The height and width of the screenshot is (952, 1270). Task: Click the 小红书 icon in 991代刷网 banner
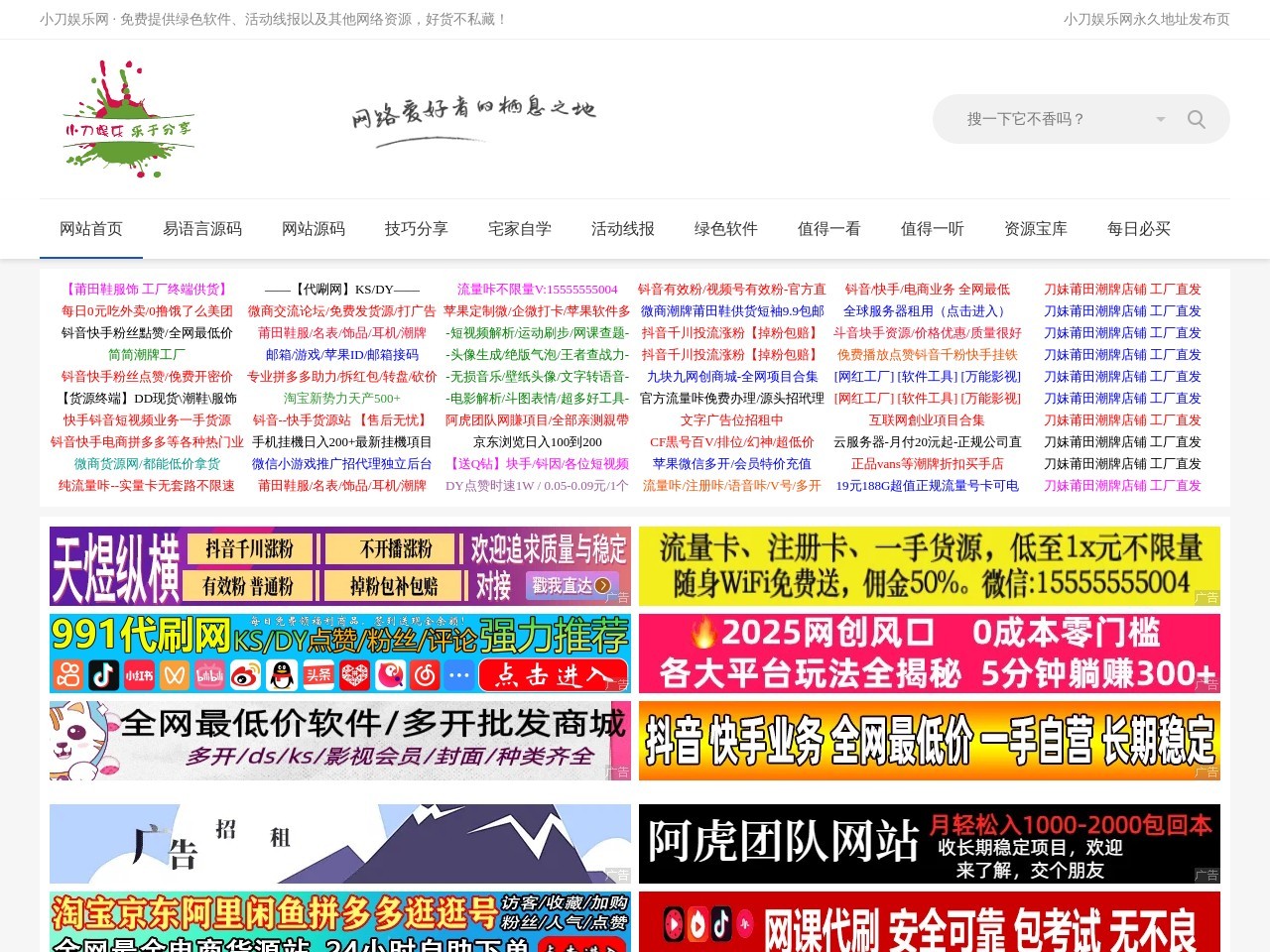click(x=139, y=675)
